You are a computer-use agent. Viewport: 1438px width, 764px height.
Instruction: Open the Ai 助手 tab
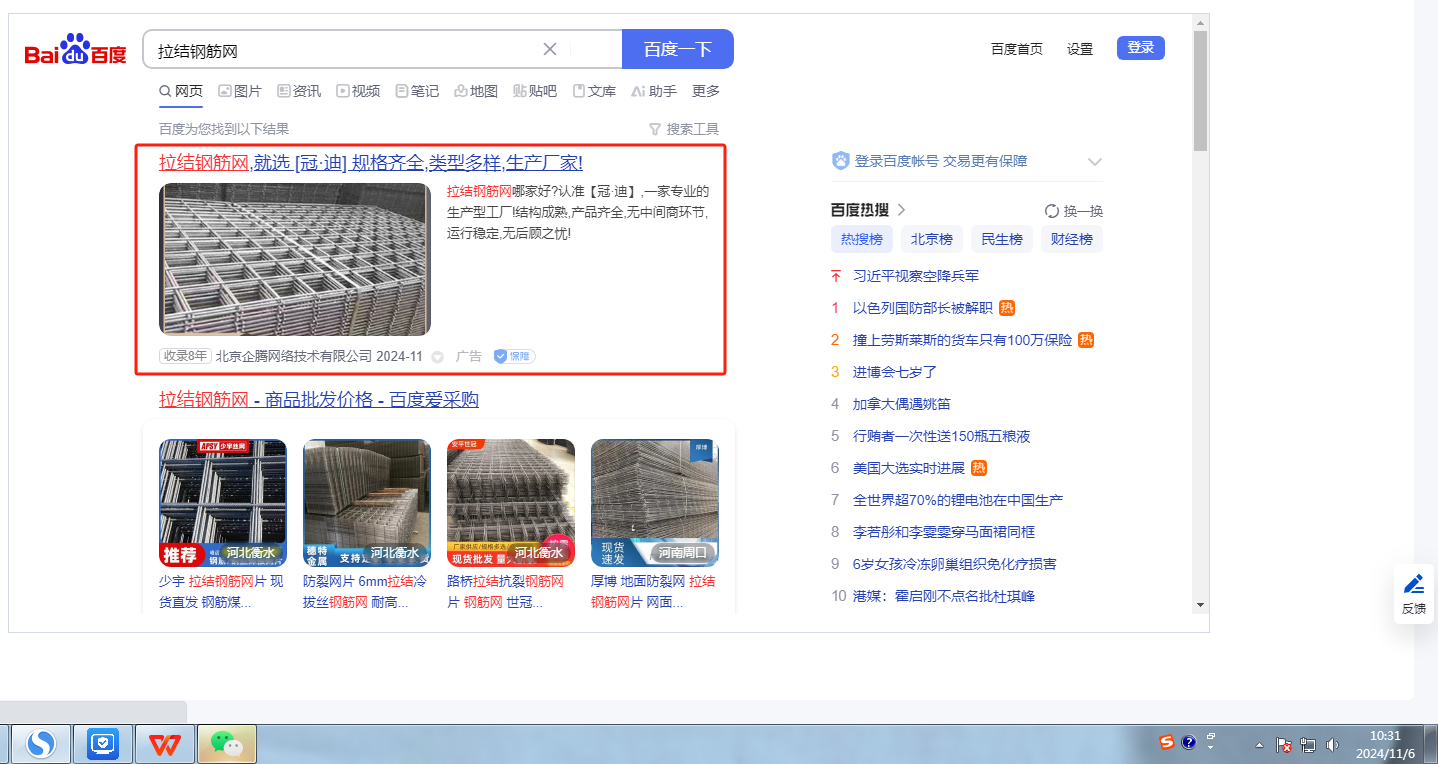pyautogui.click(x=654, y=91)
